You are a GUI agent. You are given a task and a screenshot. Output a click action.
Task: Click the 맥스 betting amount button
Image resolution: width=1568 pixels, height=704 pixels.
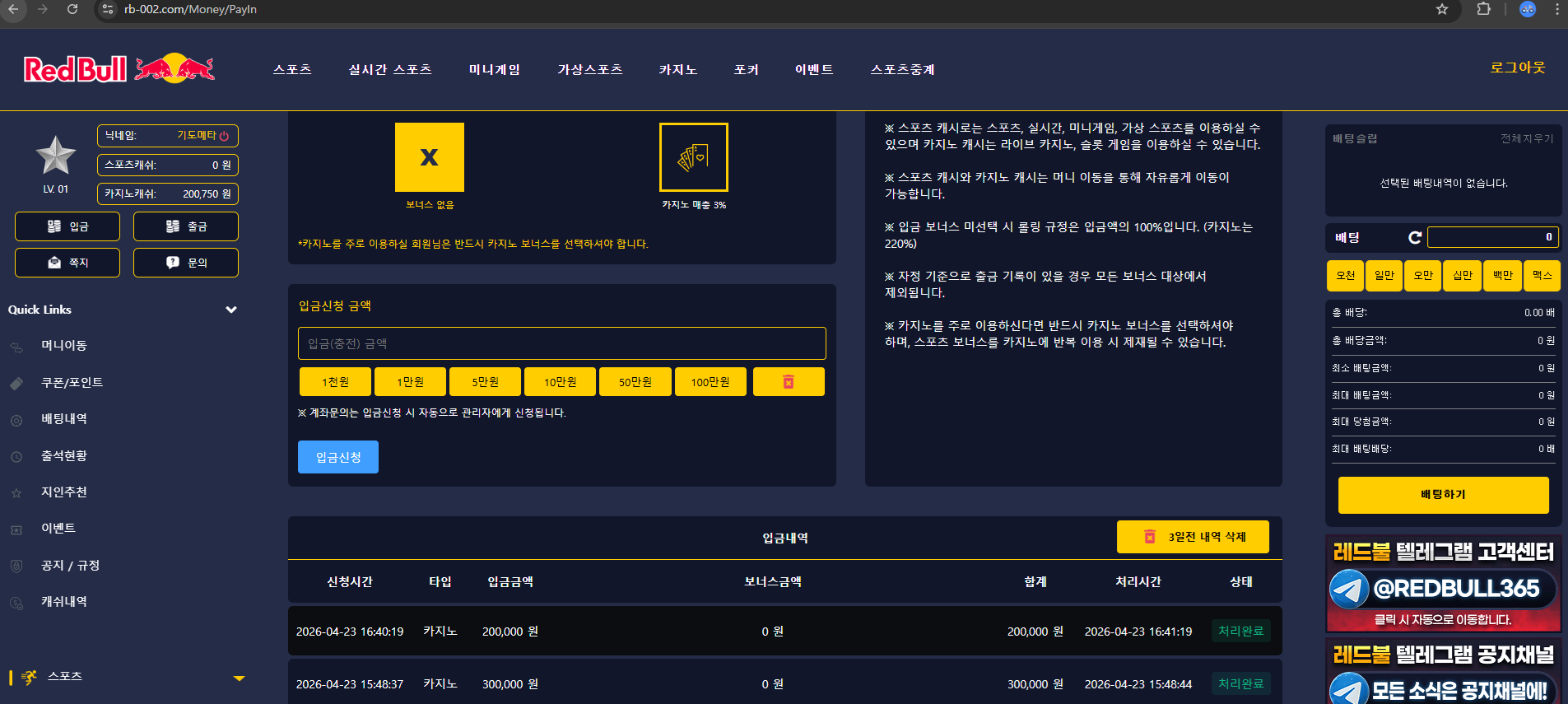coord(1542,276)
